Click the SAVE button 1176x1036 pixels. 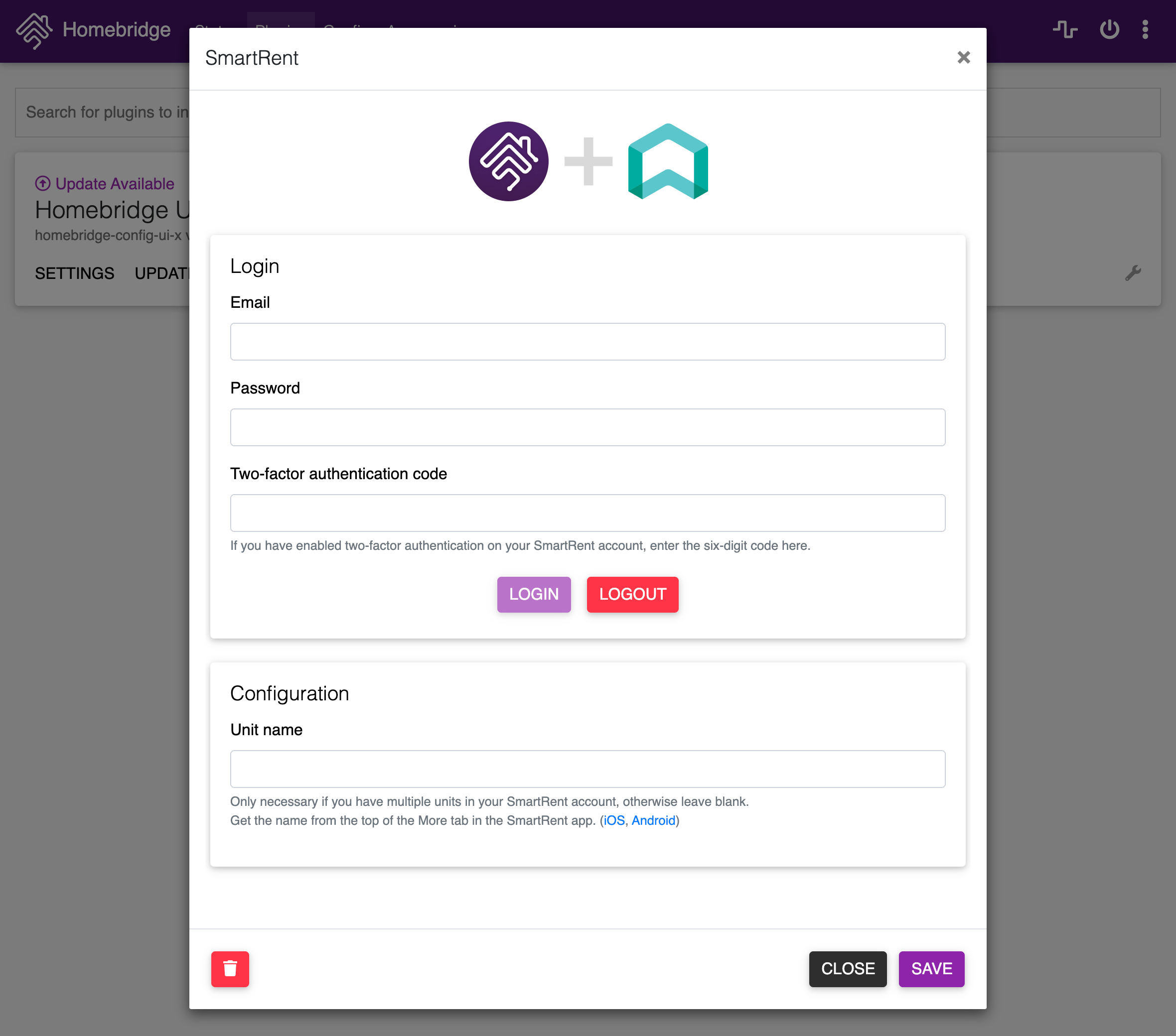click(931, 969)
